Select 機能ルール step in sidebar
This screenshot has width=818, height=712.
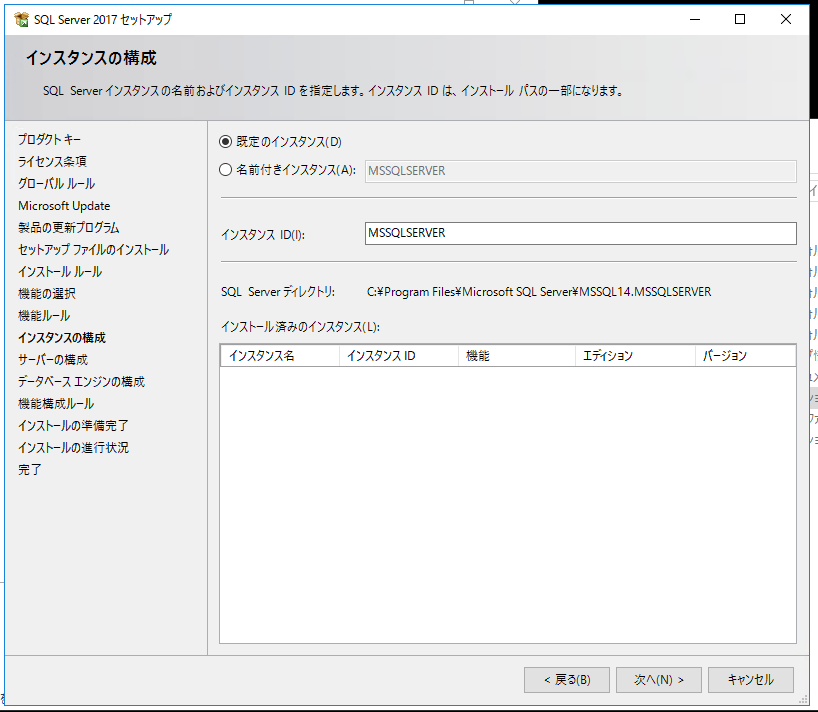tap(44, 316)
